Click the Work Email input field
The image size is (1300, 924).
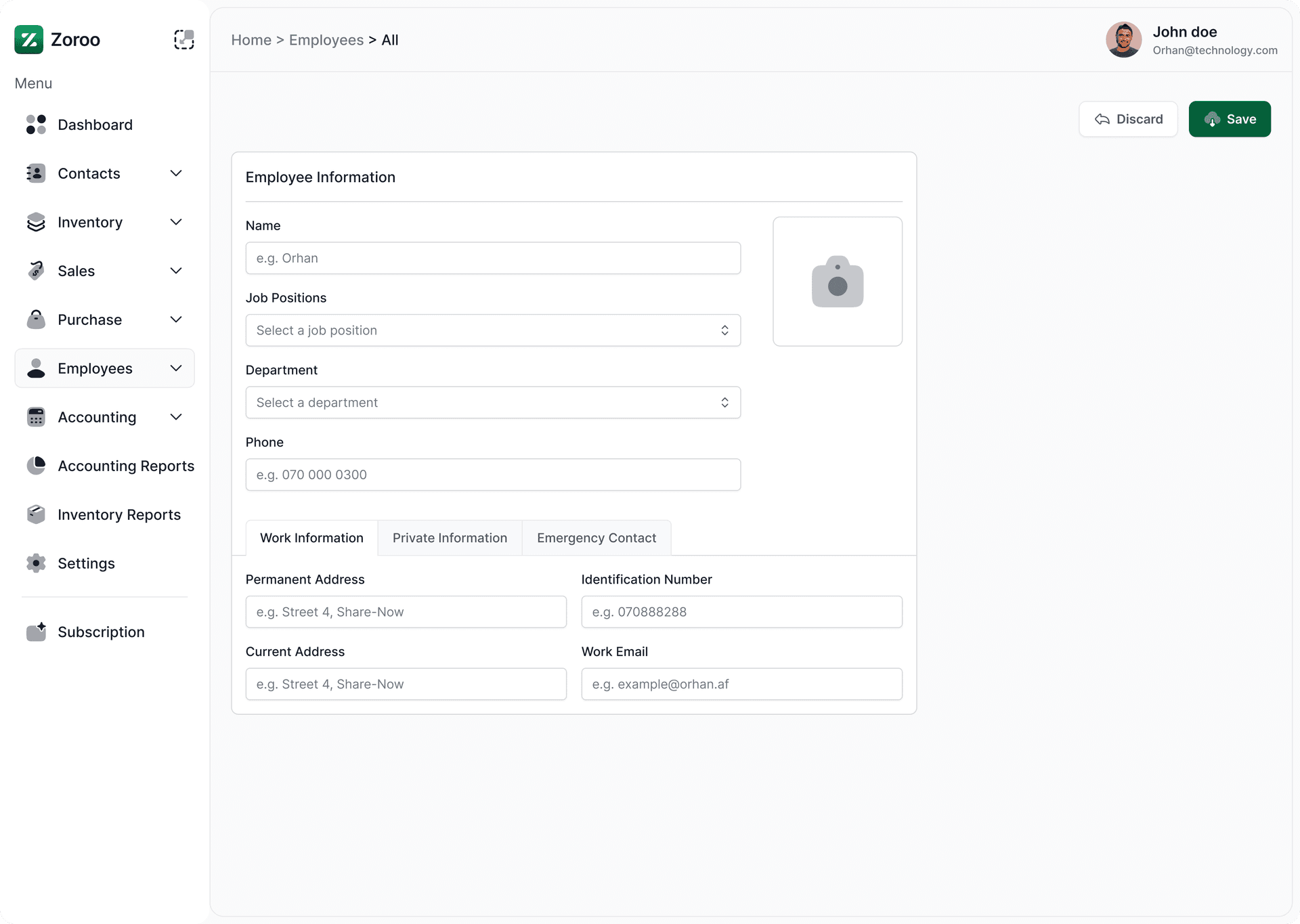click(x=741, y=684)
